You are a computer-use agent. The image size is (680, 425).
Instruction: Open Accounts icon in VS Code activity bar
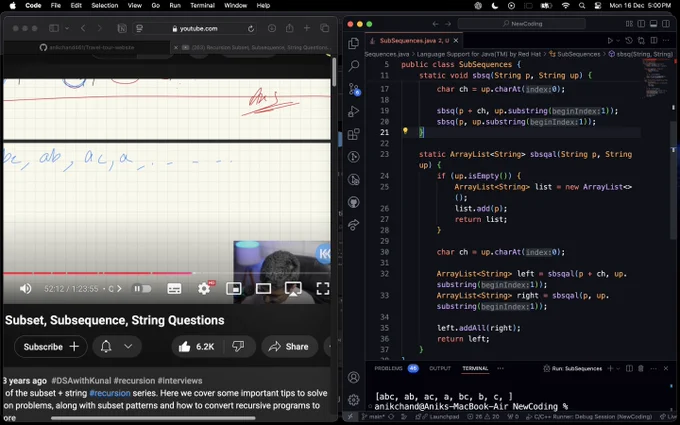click(353, 377)
